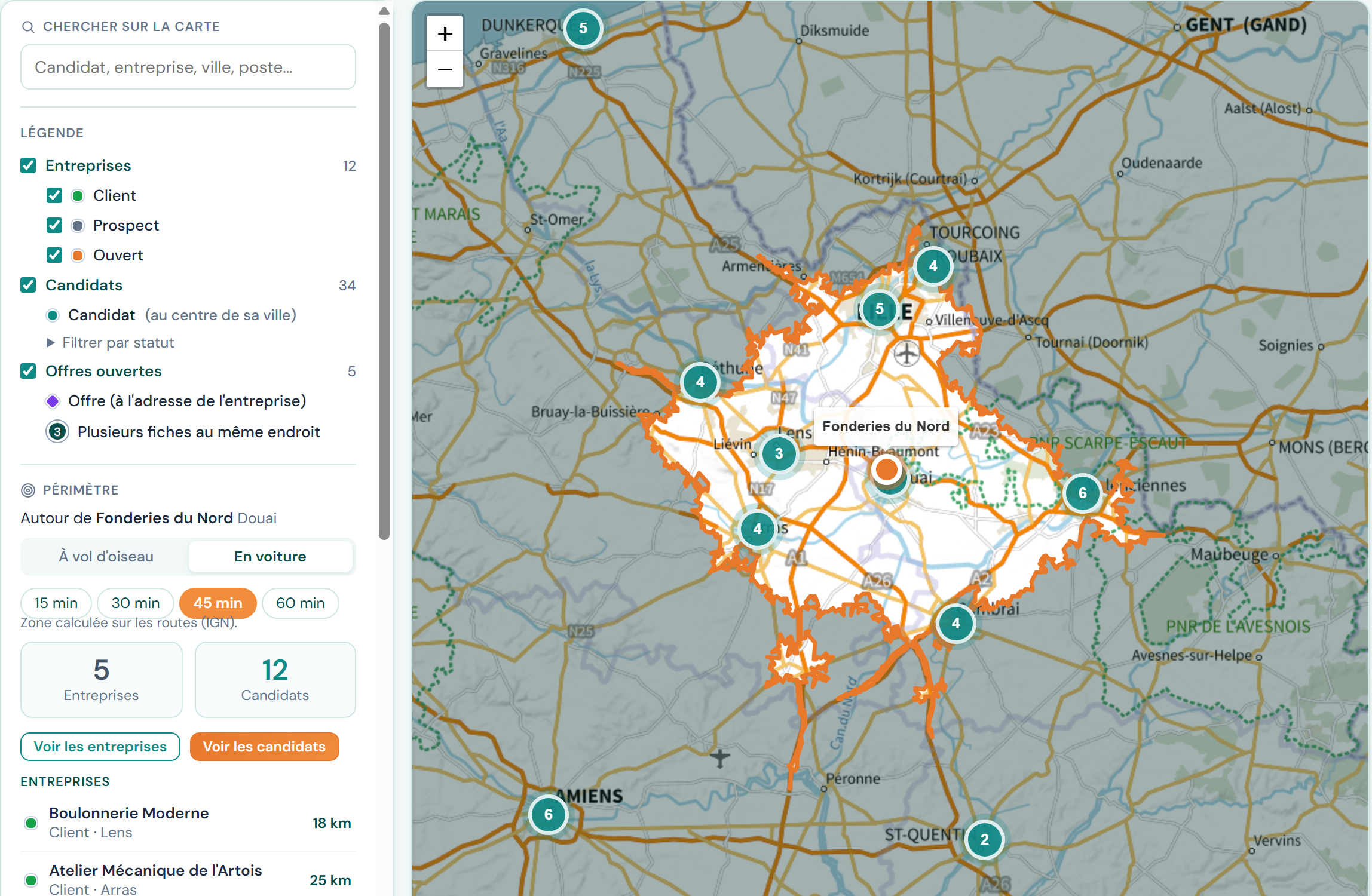
Task: Click the Fonderies du Nord map label
Action: [x=886, y=426]
